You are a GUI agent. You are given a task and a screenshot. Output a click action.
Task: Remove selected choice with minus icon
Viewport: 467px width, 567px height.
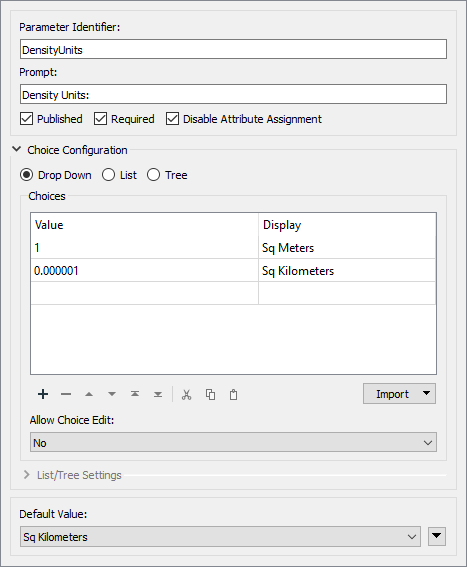(x=66, y=394)
